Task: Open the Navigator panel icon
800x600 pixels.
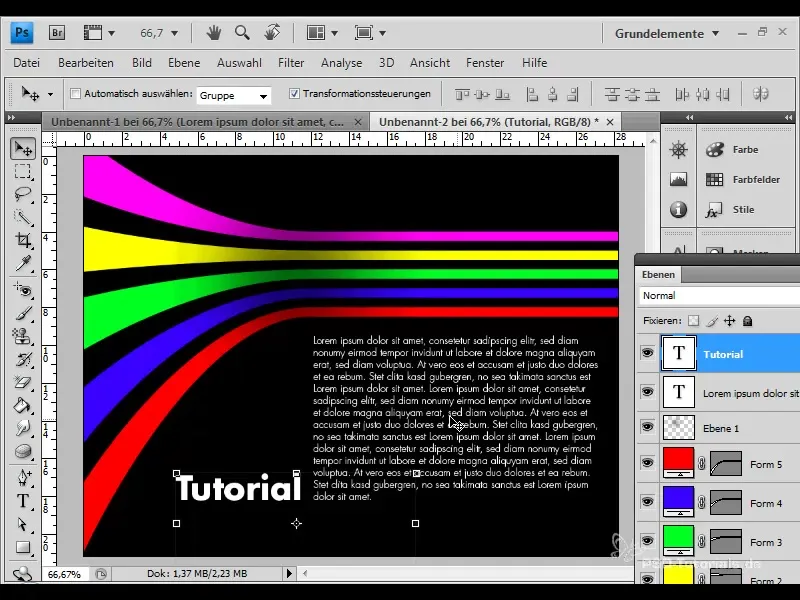Action: 678,149
